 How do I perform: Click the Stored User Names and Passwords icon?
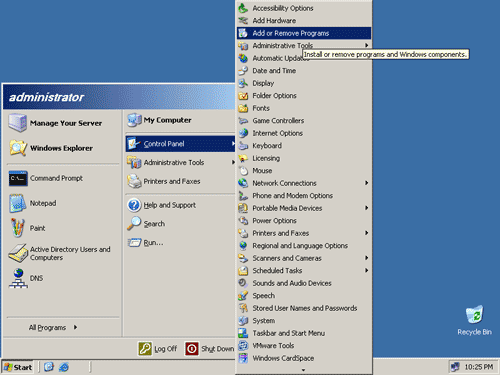pos(243,308)
